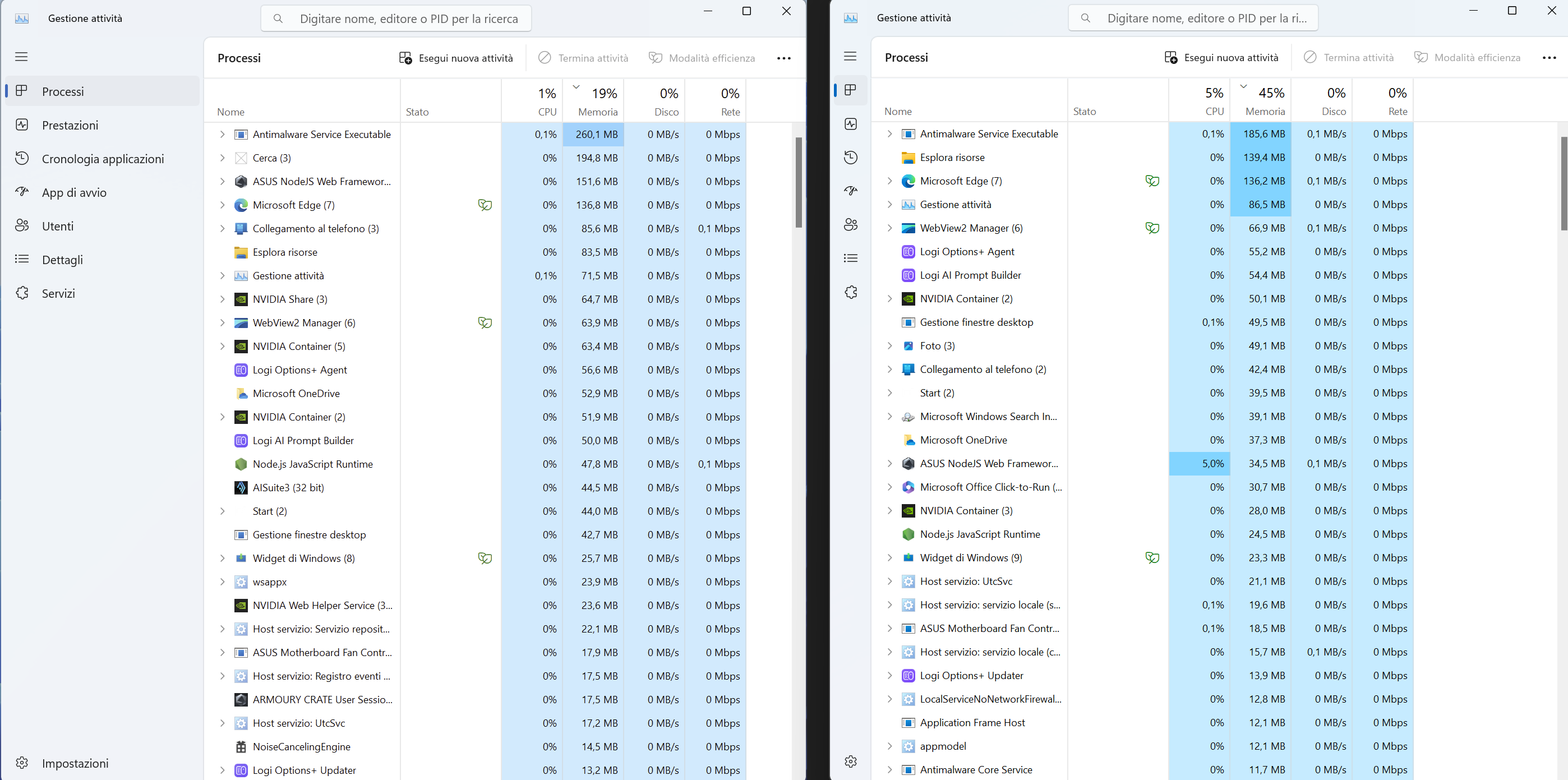Viewport: 1568px width, 780px height.
Task: Select LocalServiceNoNetworkFirewall row in right window
Action: click(x=1142, y=699)
